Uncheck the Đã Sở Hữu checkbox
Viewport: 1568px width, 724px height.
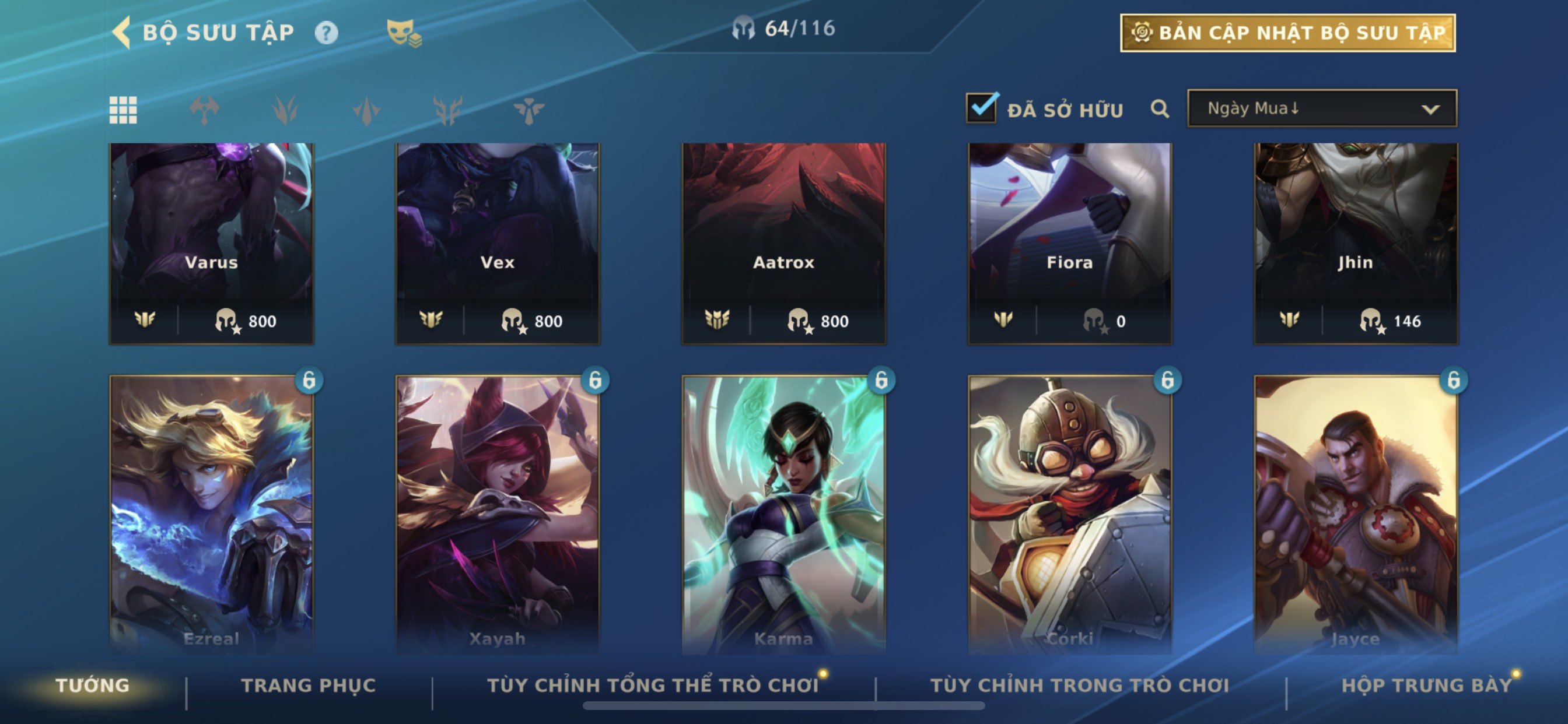coord(981,109)
